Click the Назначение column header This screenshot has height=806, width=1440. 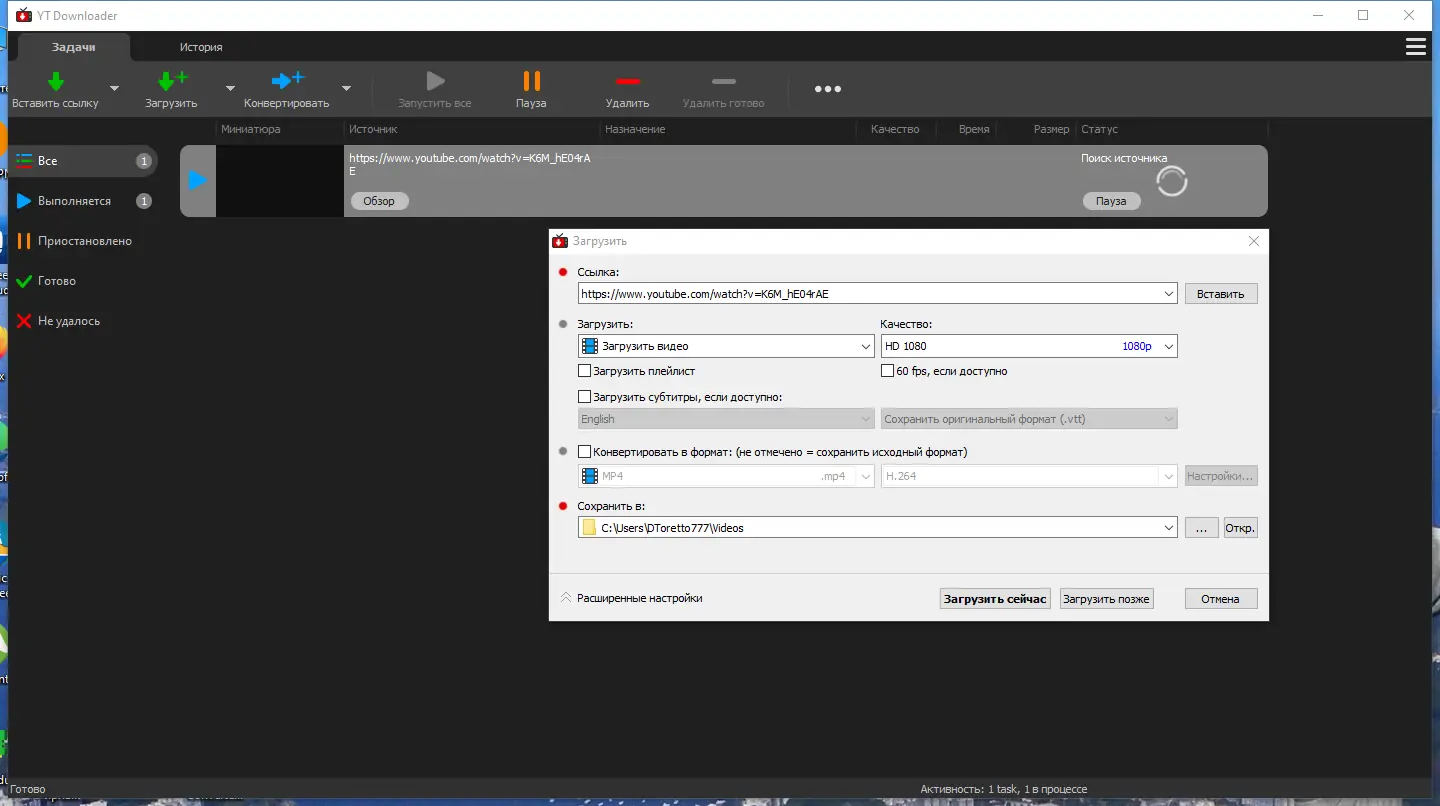click(635, 129)
